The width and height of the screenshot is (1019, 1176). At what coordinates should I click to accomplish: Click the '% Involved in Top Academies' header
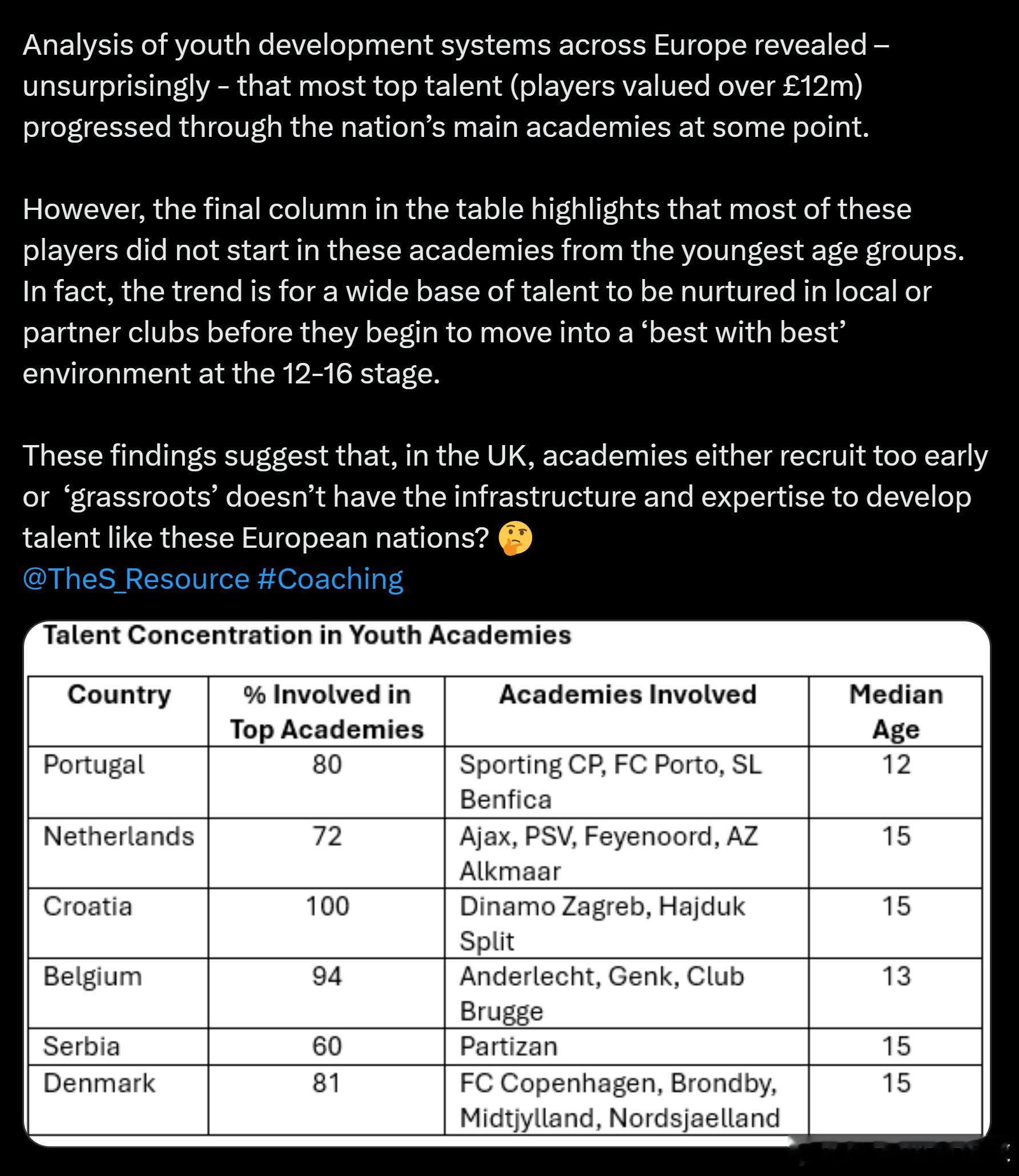pos(327,712)
